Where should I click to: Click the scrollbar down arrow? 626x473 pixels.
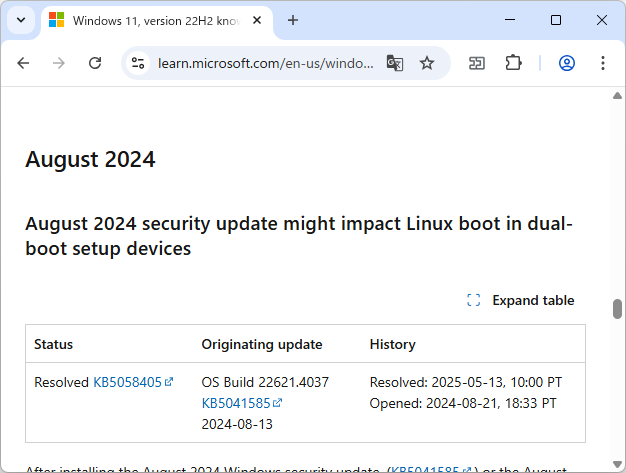(617, 464)
